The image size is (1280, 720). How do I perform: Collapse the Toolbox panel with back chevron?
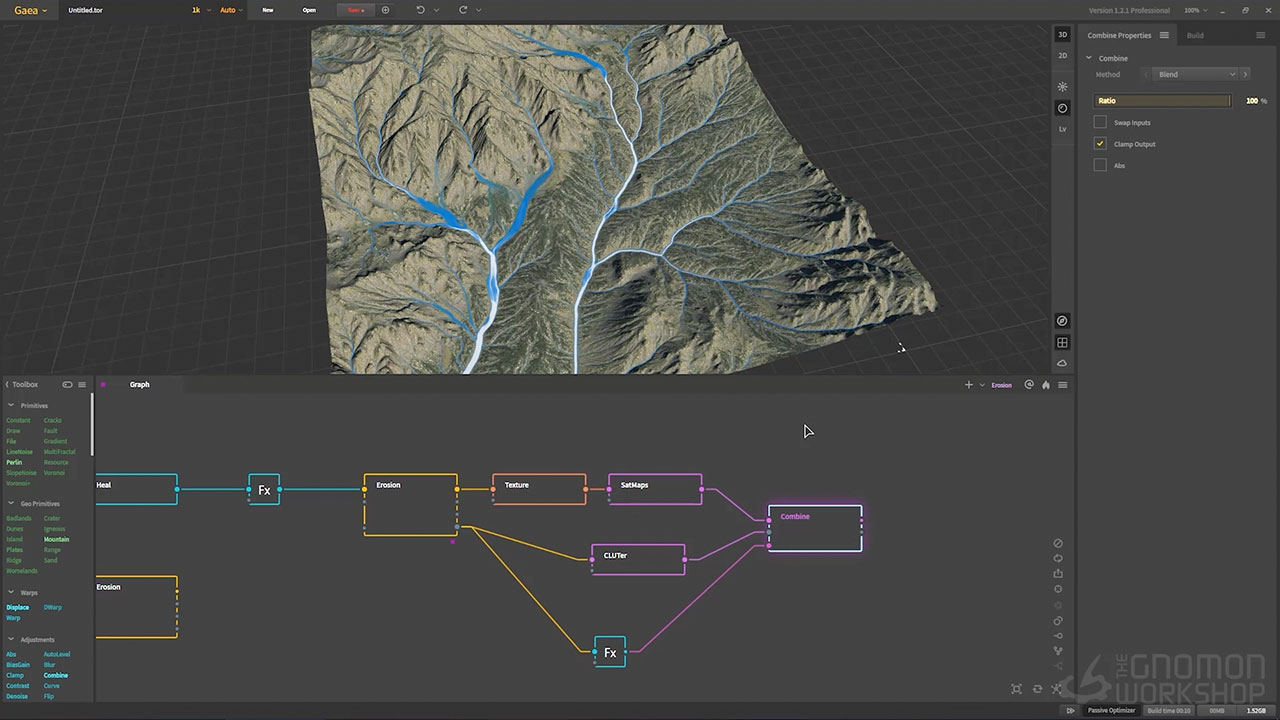click(x=7, y=384)
